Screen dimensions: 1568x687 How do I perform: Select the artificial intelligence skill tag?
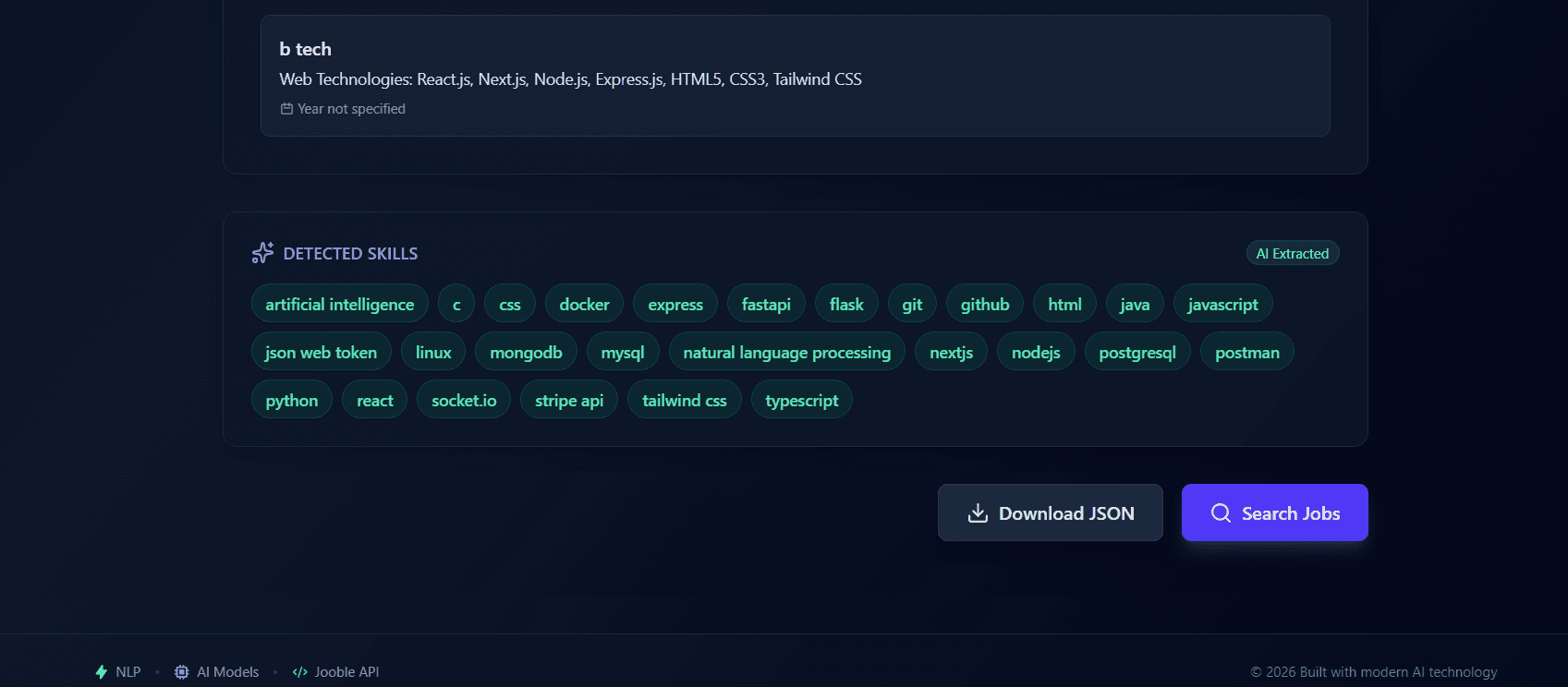339,305
